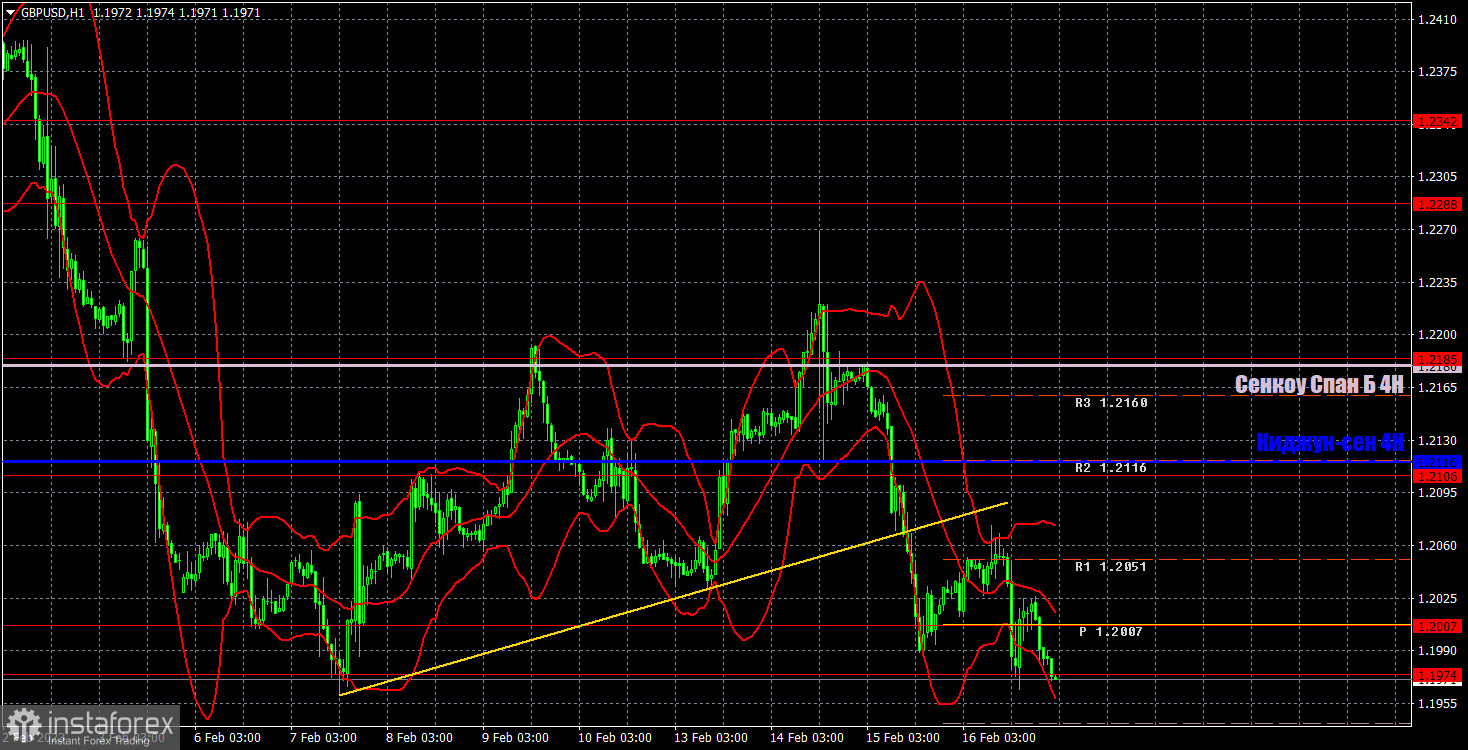Screen dimensions: 1468x750
Task: Select the 1.2235 axis price value
Action: 1439,283
